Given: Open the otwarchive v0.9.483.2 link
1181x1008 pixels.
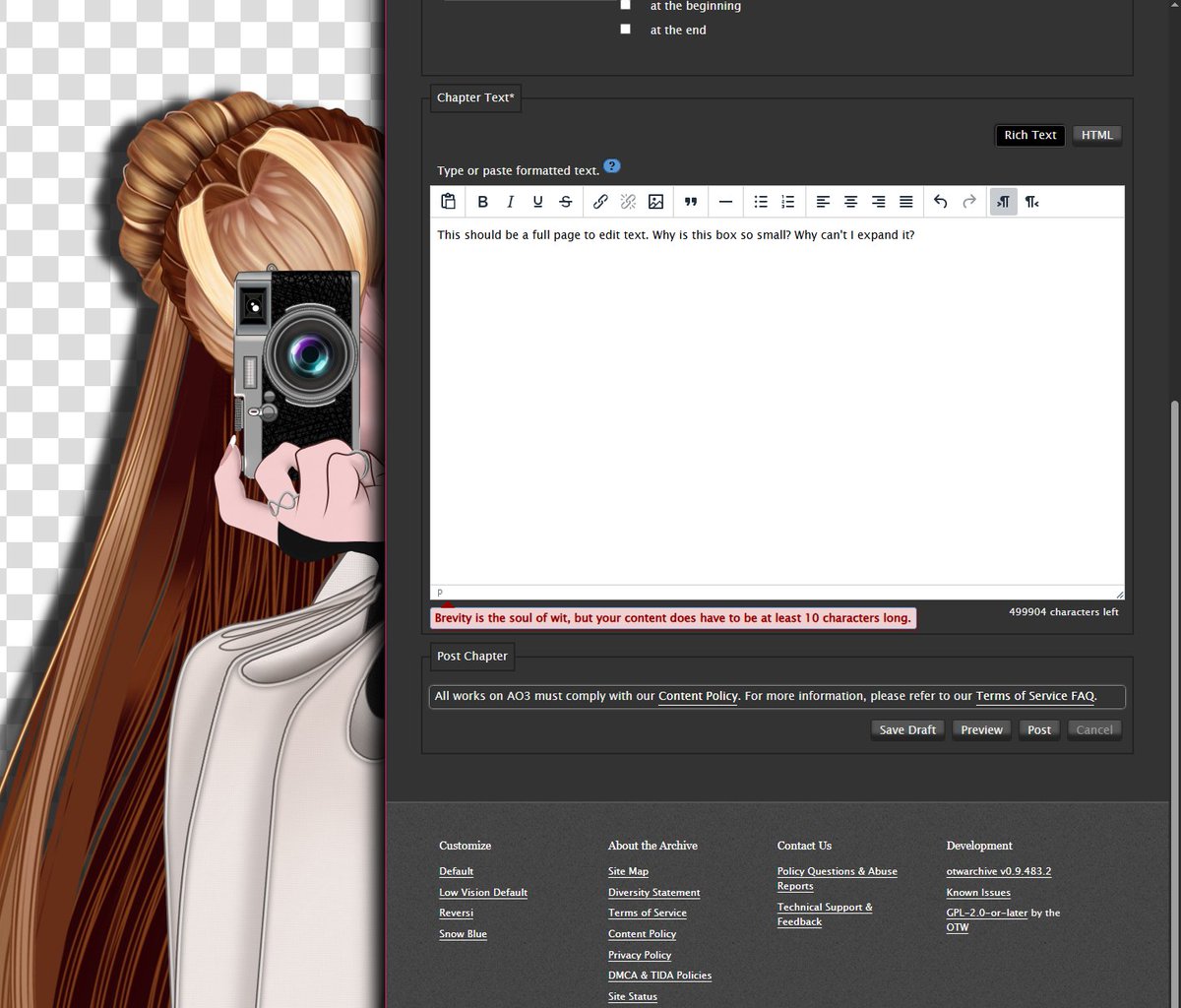Looking at the screenshot, I should [999, 872].
